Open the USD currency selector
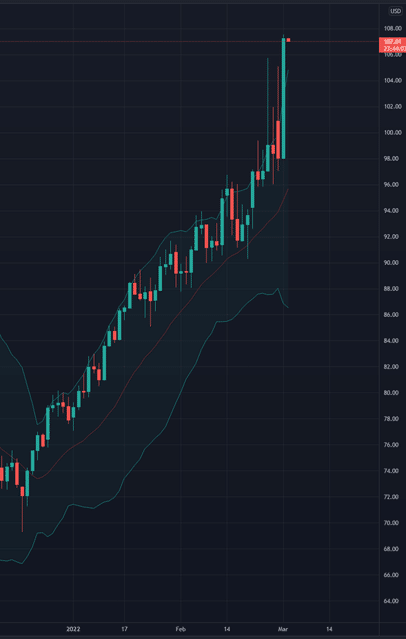The image size is (406, 639). 395,11
